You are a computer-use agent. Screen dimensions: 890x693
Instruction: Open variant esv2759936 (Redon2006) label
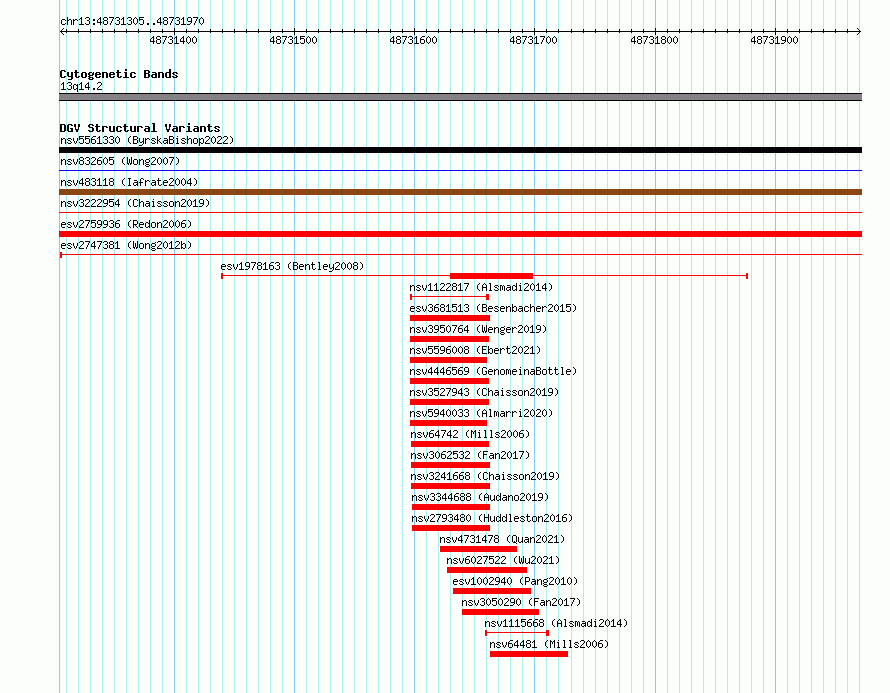126,224
